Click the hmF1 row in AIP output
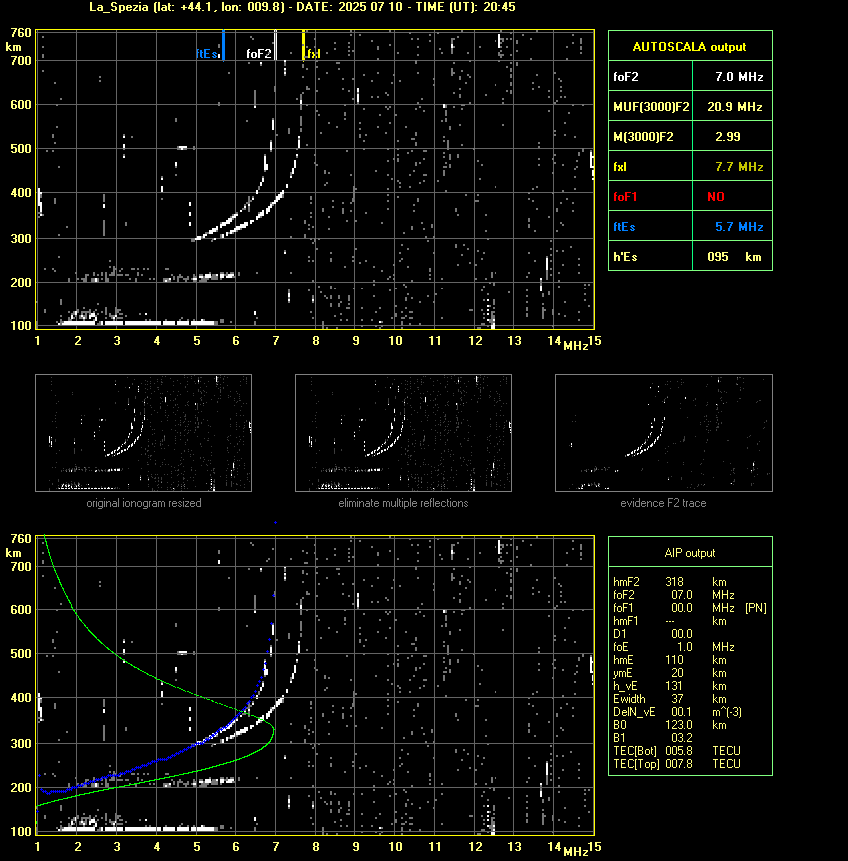This screenshot has height=861, width=848. 670,621
